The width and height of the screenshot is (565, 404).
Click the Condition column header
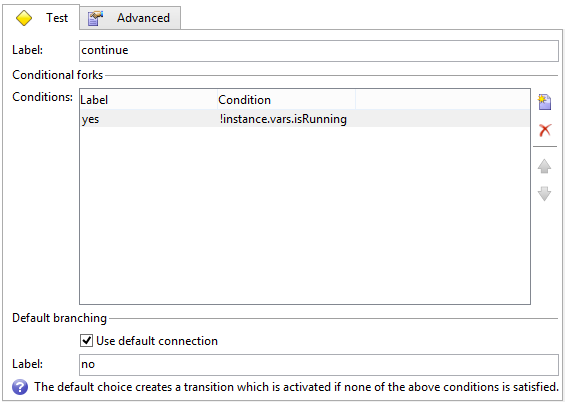click(x=286, y=100)
